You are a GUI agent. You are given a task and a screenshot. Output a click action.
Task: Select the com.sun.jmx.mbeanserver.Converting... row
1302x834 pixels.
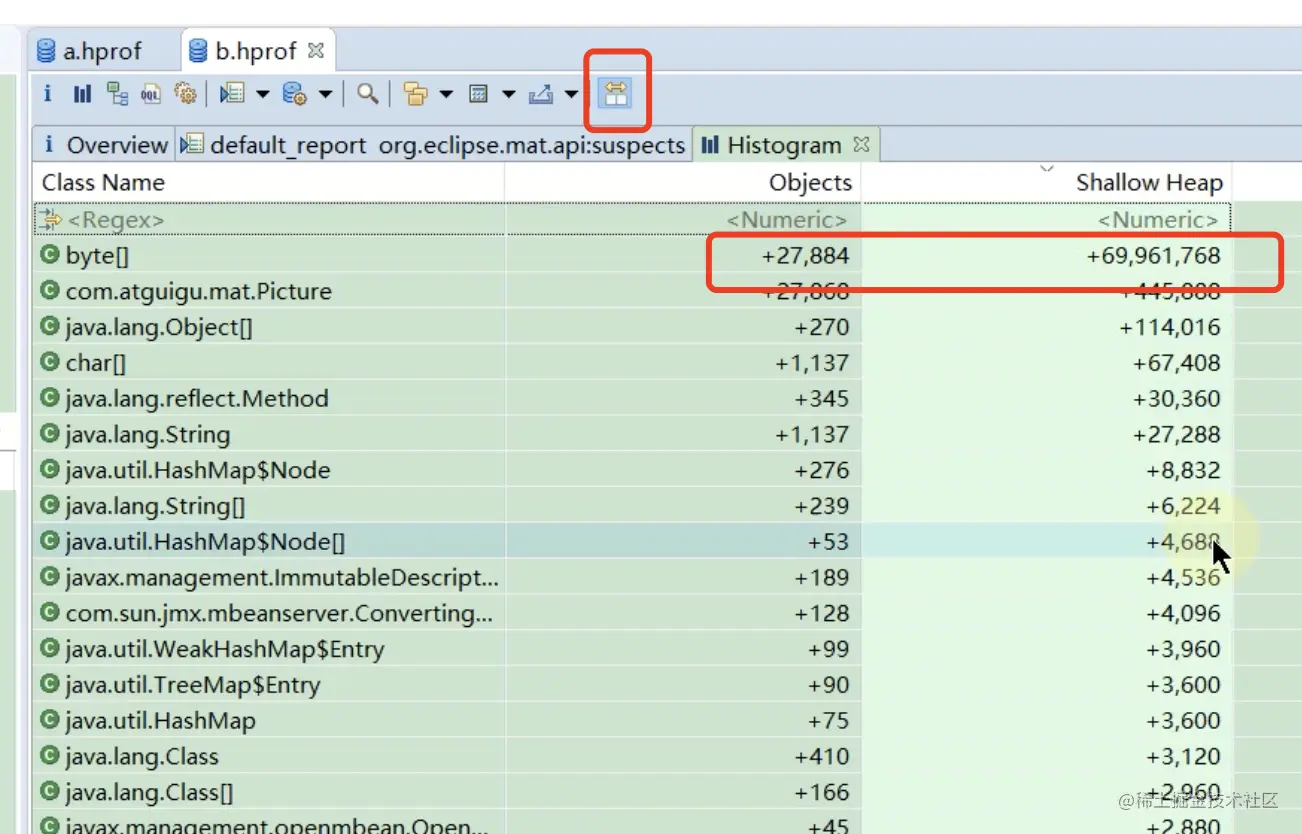pyautogui.click(x=279, y=613)
